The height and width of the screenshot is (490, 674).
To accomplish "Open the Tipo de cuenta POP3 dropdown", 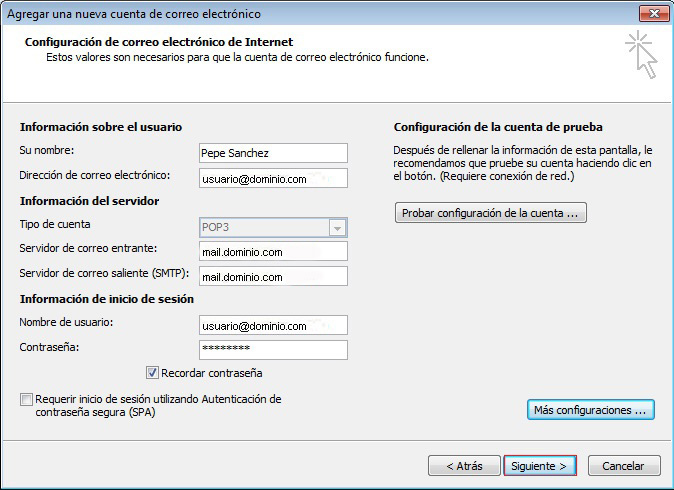I will tap(273, 227).
